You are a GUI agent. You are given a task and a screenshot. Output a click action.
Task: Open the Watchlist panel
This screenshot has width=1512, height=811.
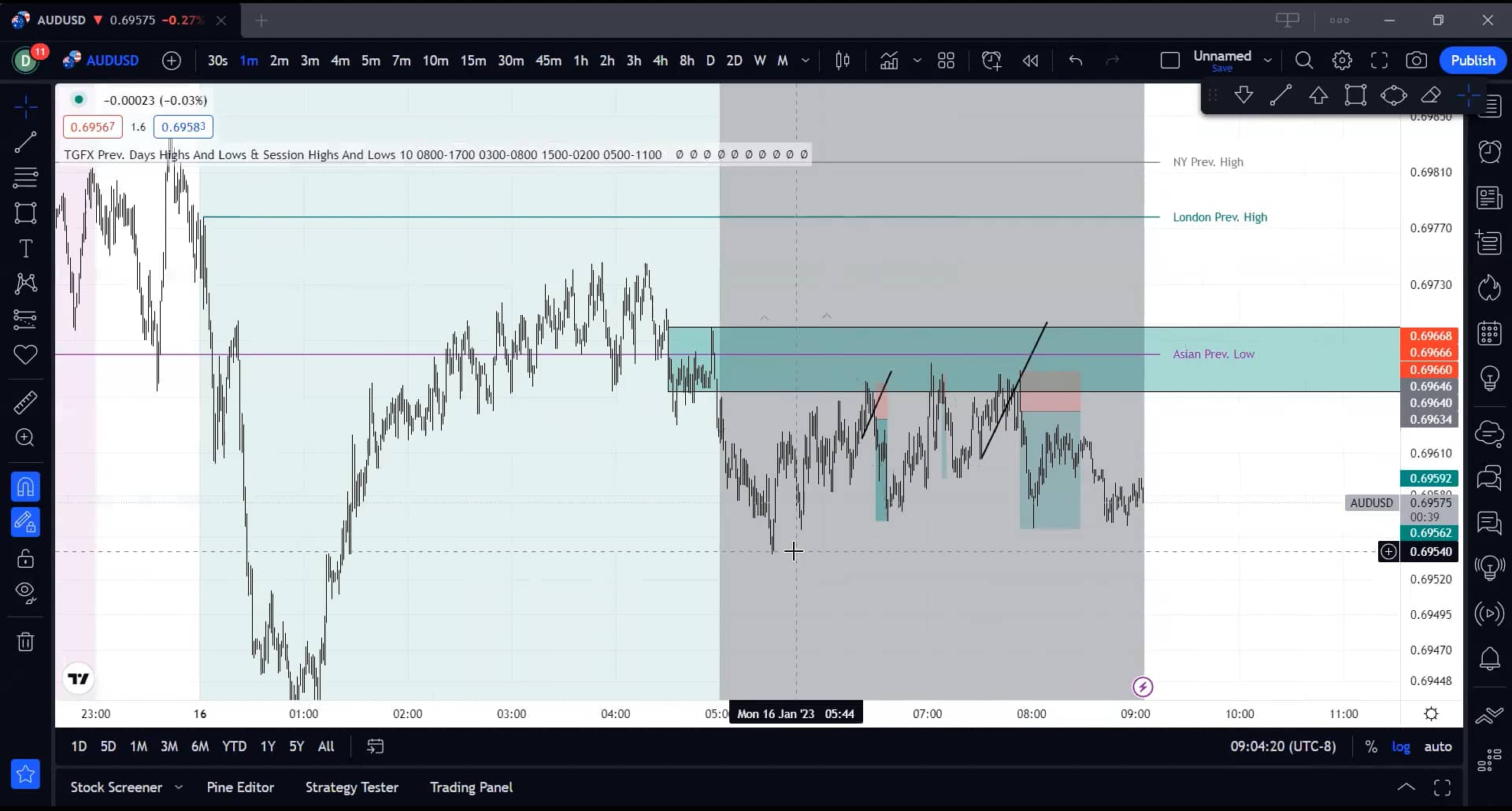(x=1490, y=106)
